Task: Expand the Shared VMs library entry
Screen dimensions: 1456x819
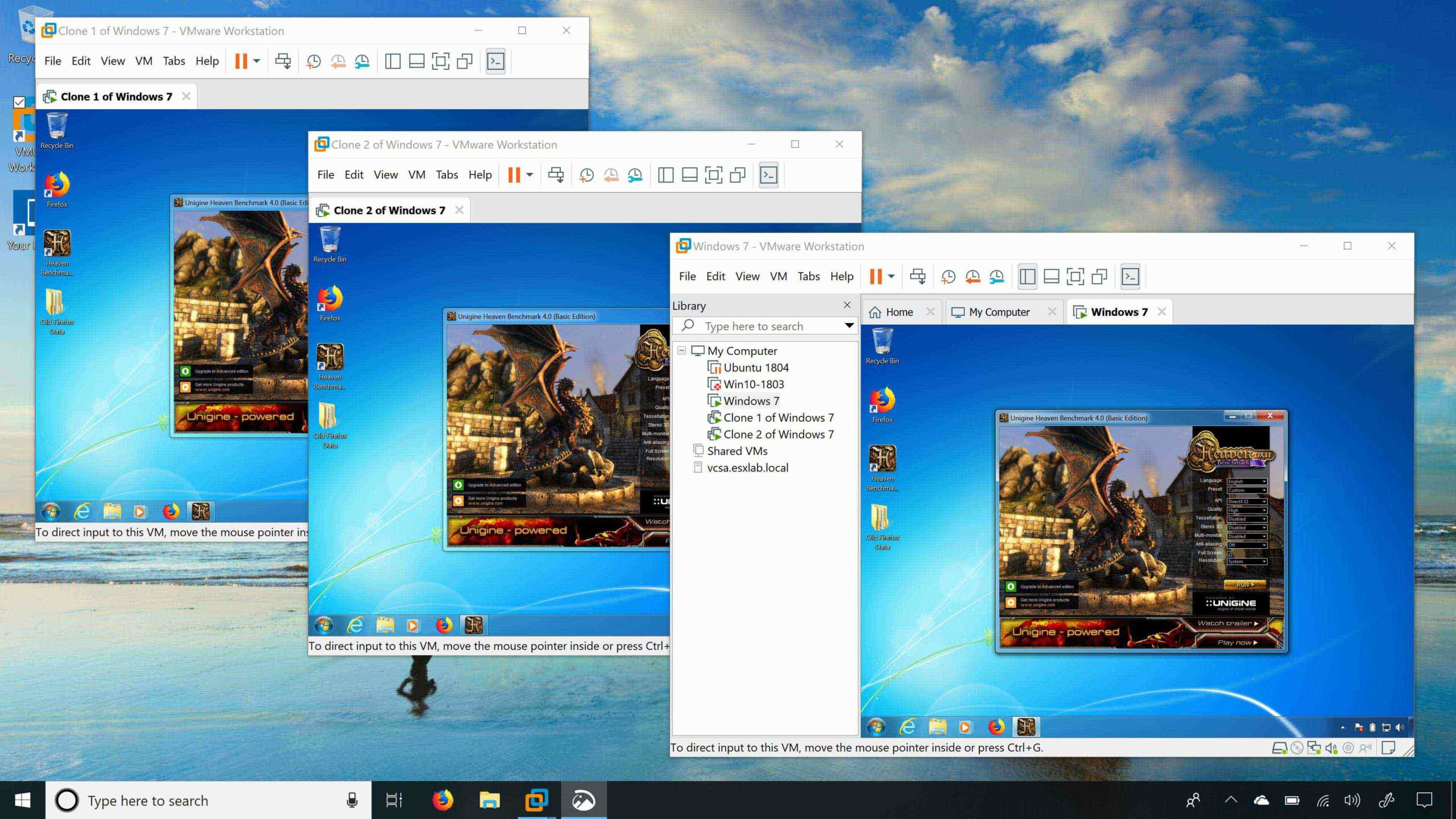Action: coord(682,450)
